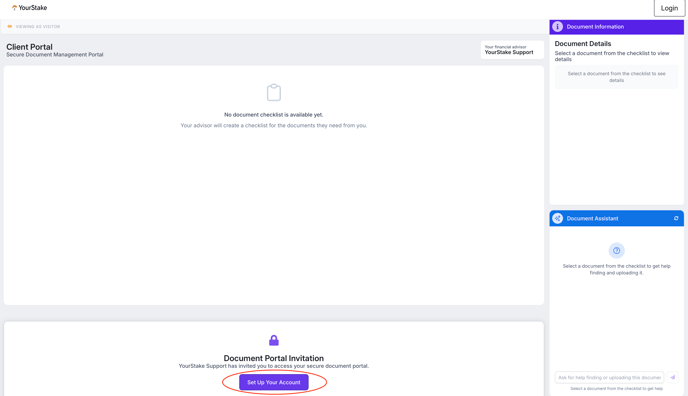Click the Client Portal heading
Image resolution: width=688 pixels, height=396 pixels.
click(x=29, y=47)
